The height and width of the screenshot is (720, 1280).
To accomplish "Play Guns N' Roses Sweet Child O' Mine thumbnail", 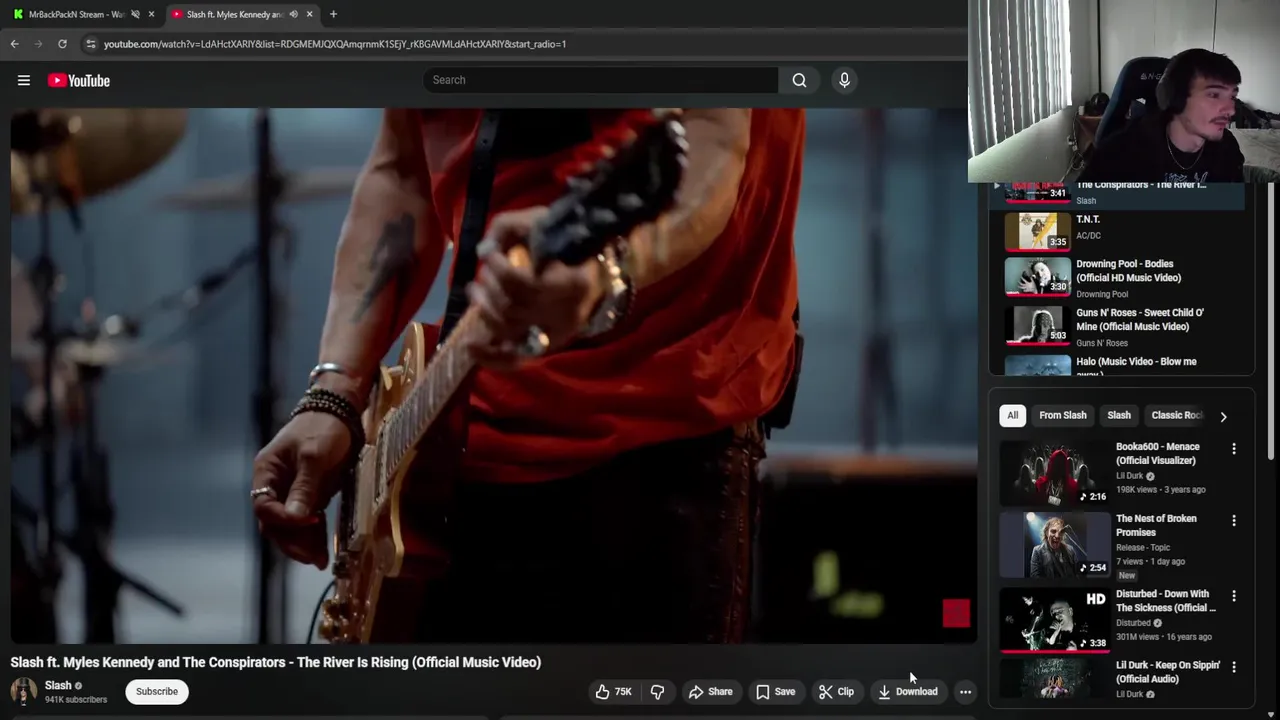I will (x=1037, y=325).
